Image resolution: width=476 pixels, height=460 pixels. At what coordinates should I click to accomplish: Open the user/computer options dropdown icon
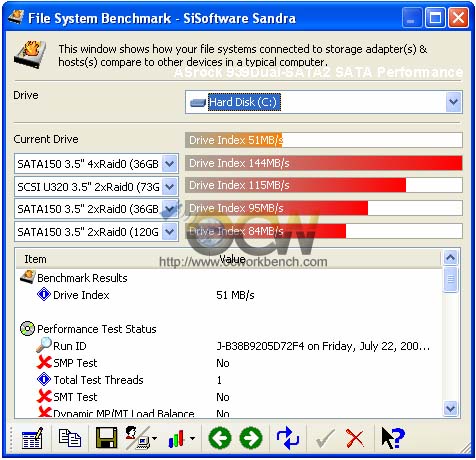click(x=141, y=438)
